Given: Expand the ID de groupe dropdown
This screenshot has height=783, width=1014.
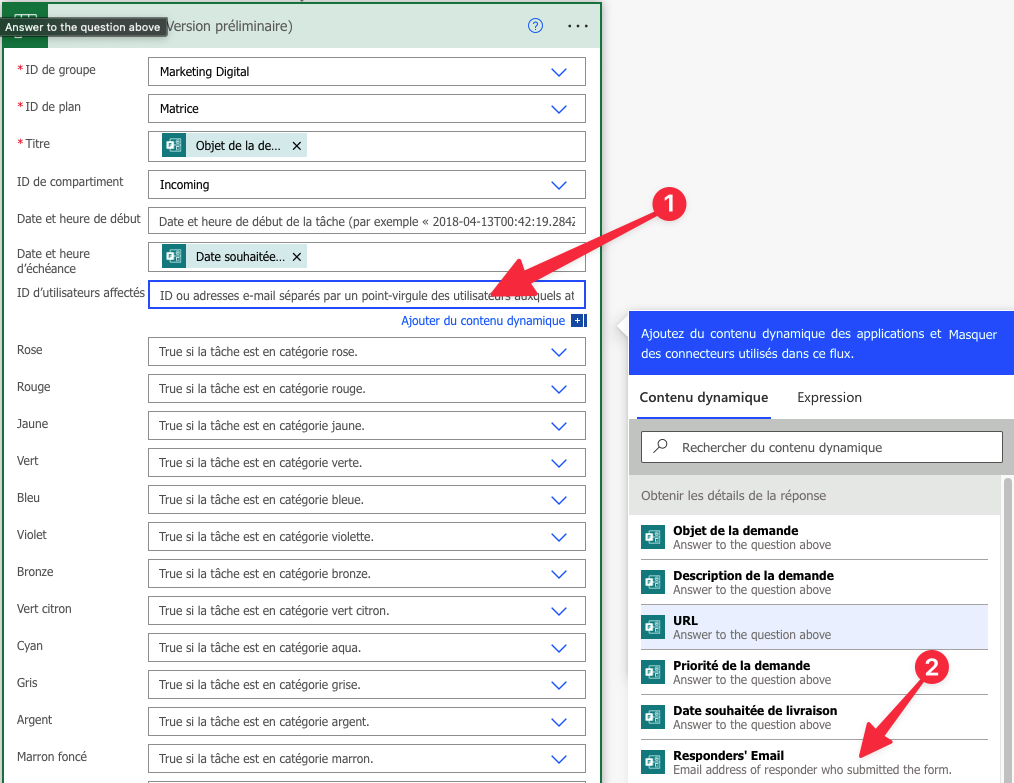Looking at the screenshot, I should (559, 72).
